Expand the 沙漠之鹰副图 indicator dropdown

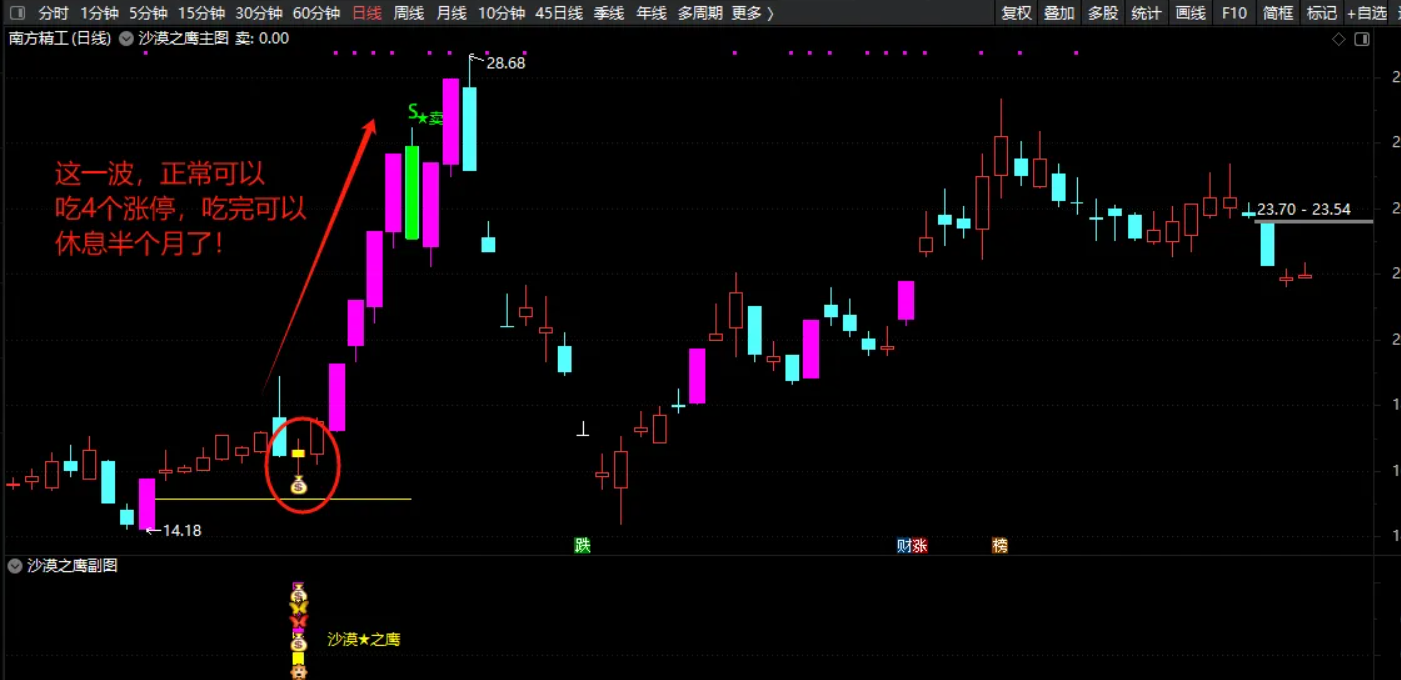click(x=14, y=566)
